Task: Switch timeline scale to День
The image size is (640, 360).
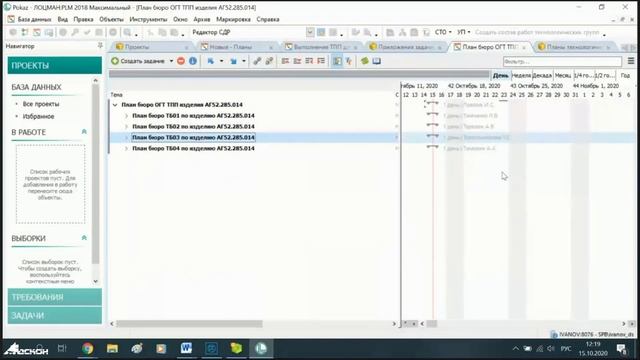Action: [x=500, y=76]
